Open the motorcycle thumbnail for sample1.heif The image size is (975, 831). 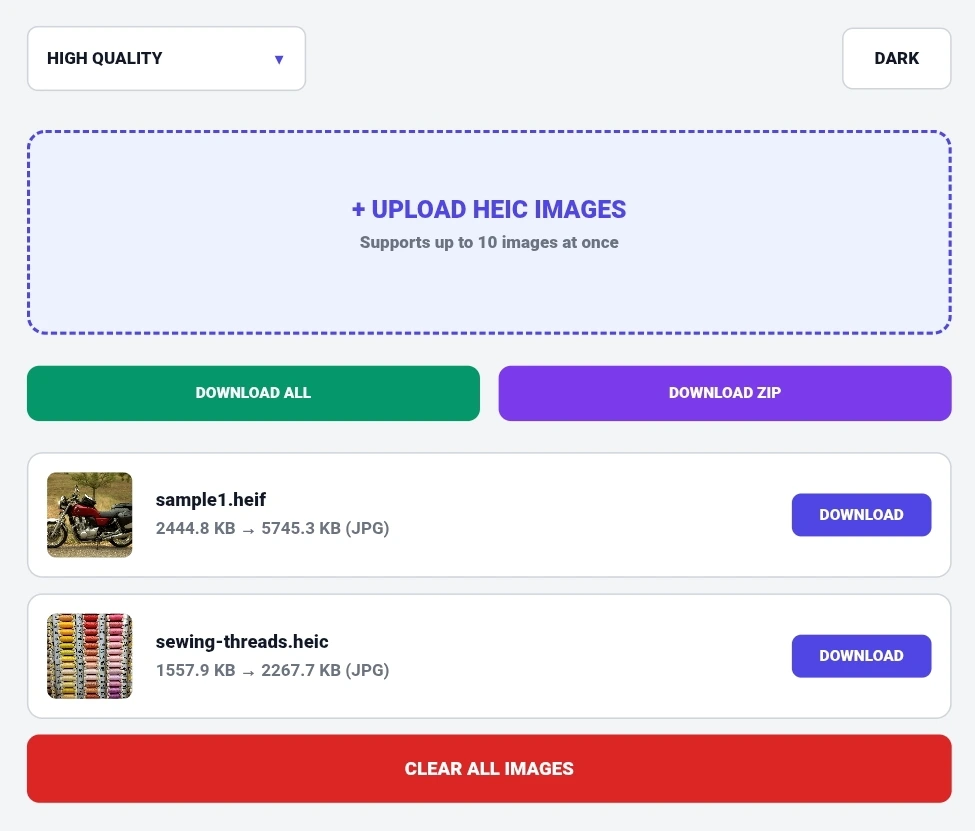tap(90, 514)
